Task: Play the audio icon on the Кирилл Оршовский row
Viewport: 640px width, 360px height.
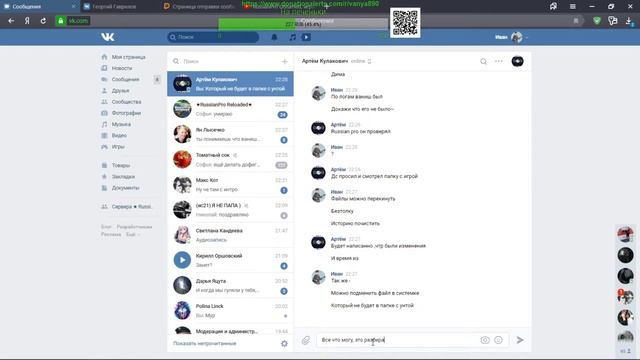Action: (182, 260)
